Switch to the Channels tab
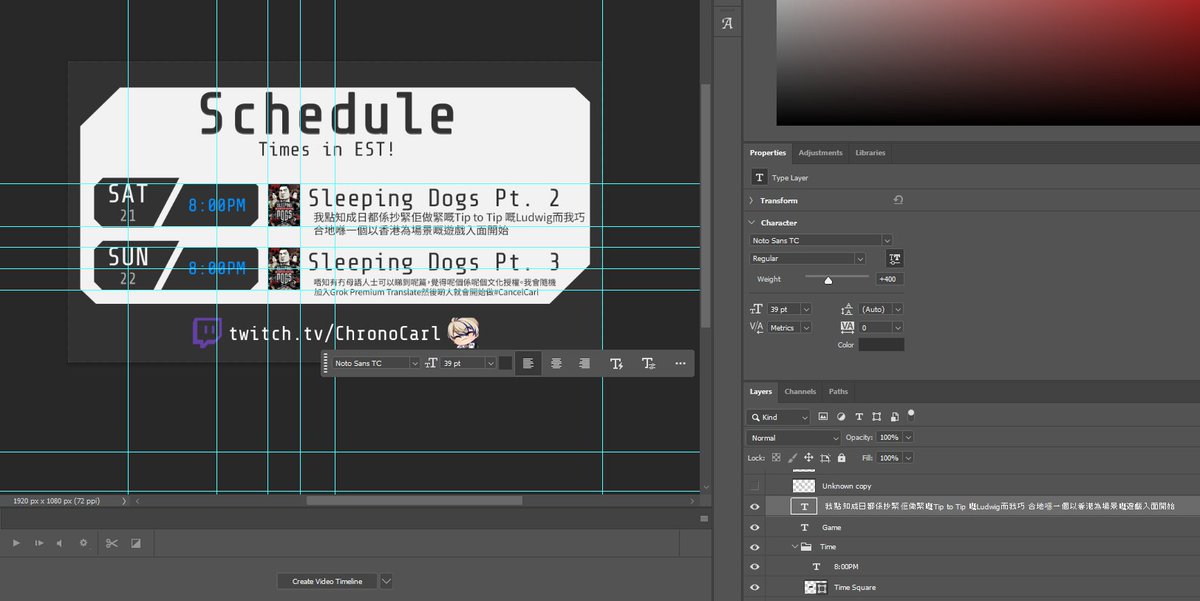Screen dimensions: 1200x601 point(800,392)
